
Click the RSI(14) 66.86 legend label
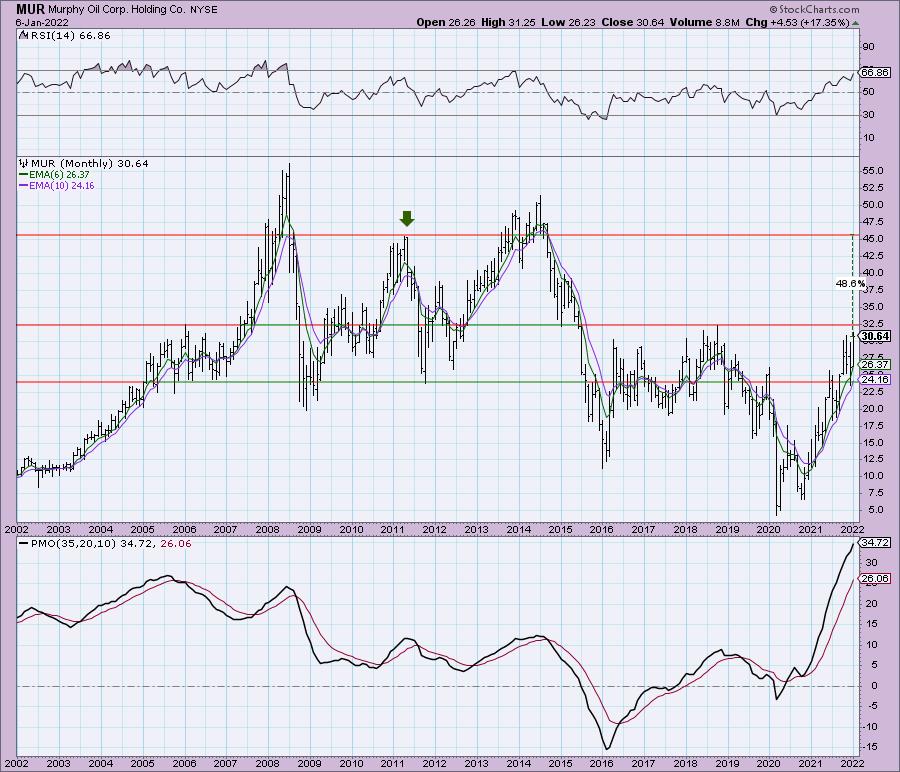point(69,36)
